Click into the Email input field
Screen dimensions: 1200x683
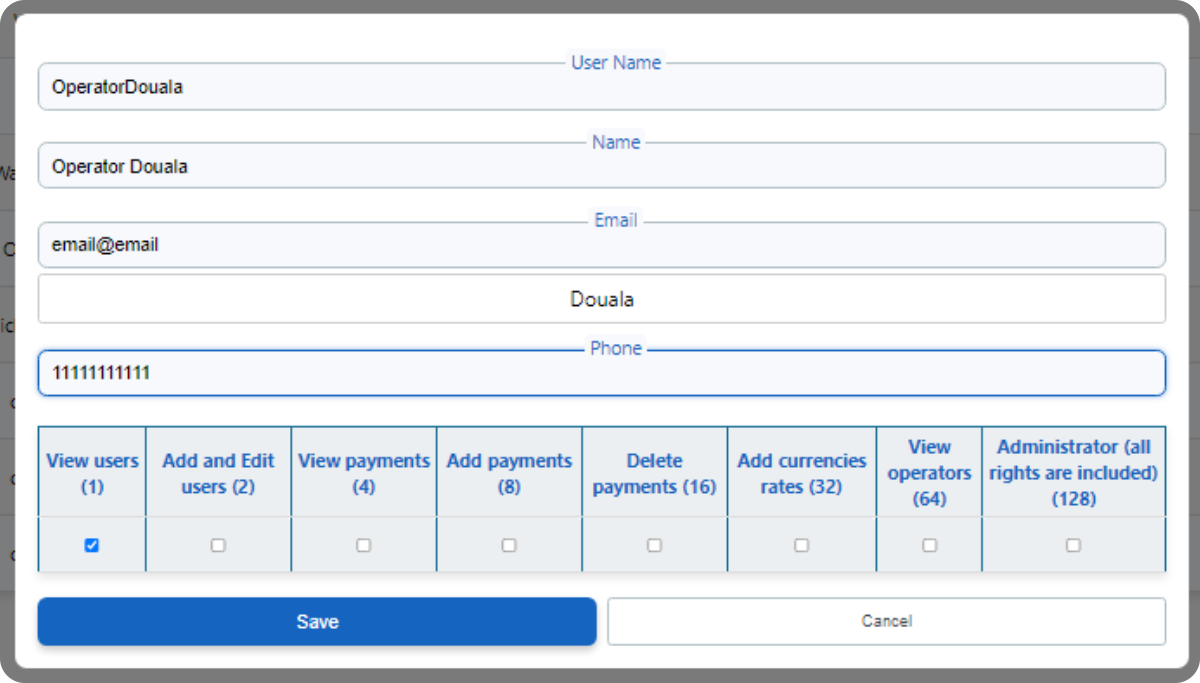(601, 245)
